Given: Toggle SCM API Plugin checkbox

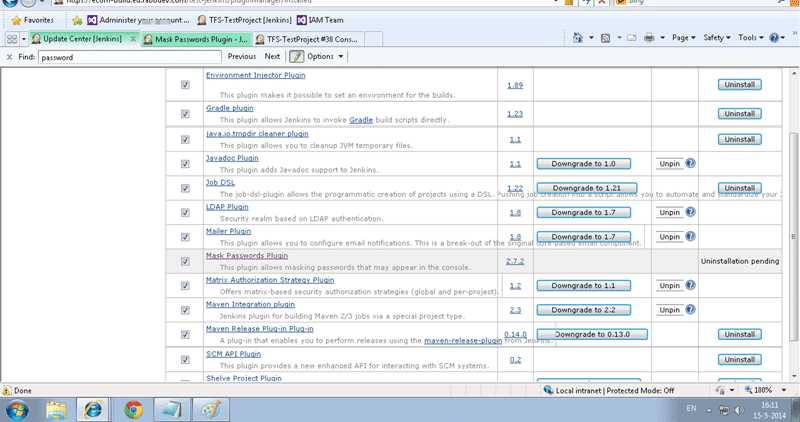Looking at the screenshot, I should [185, 360].
